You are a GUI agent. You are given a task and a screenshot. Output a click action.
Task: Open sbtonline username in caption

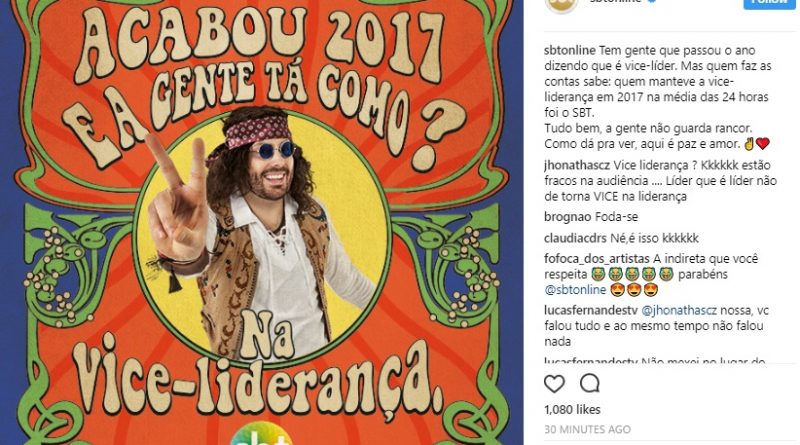pyautogui.click(x=570, y=51)
